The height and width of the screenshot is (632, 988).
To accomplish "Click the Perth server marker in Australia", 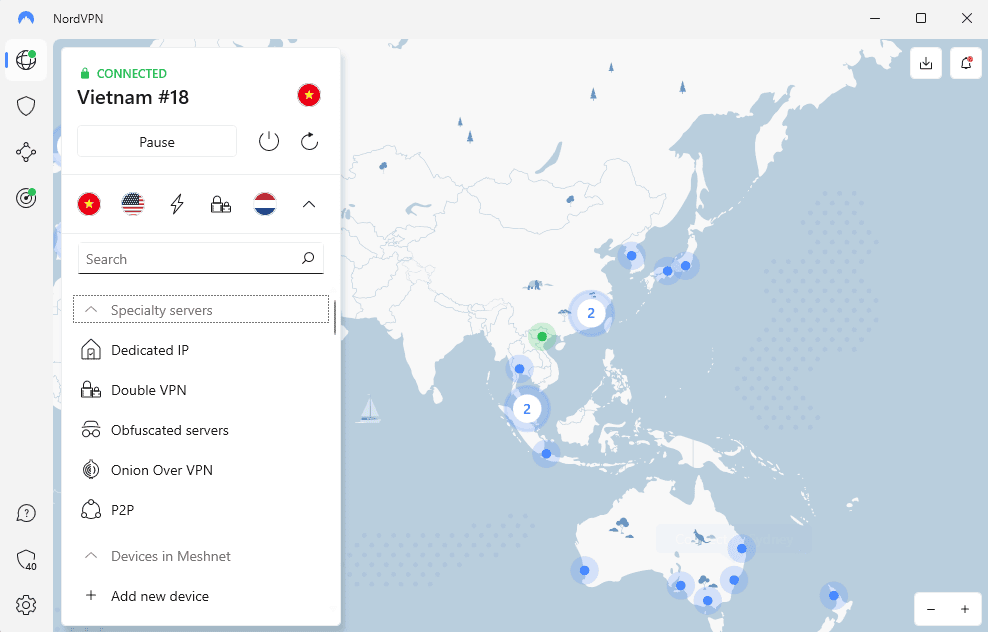I will pos(585,570).
